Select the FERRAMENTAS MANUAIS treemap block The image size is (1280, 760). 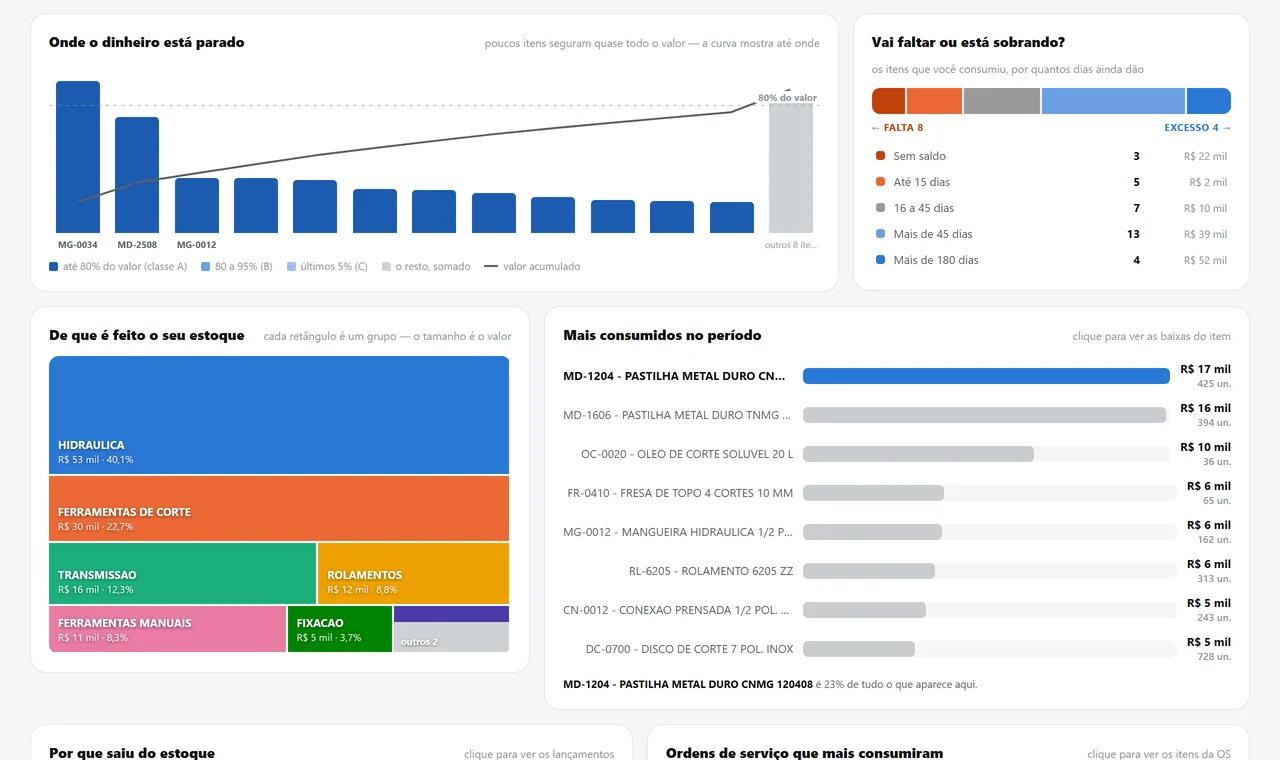point(167,629)
